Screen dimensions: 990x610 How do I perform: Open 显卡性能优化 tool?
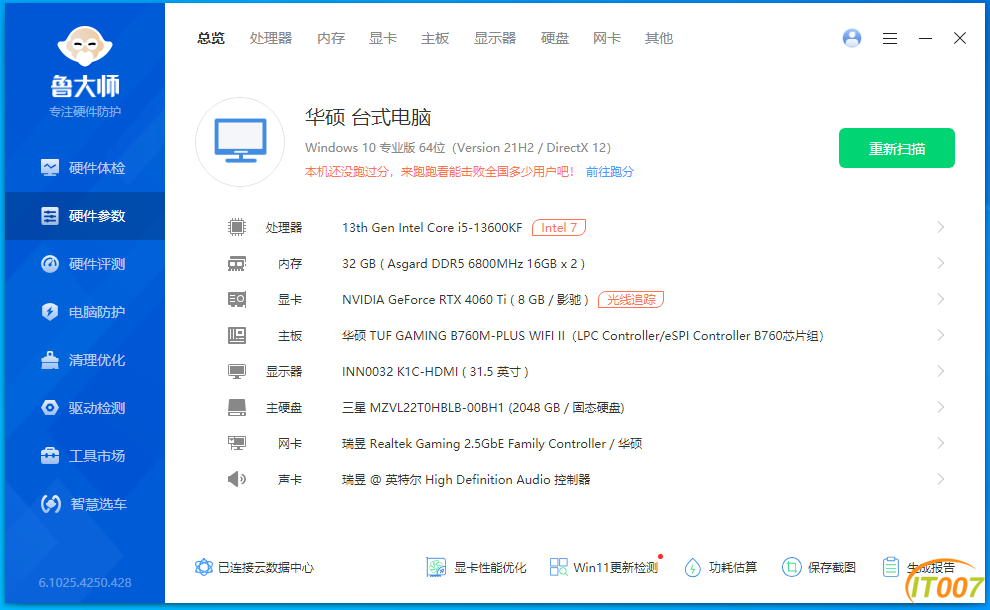click(476, 568)
